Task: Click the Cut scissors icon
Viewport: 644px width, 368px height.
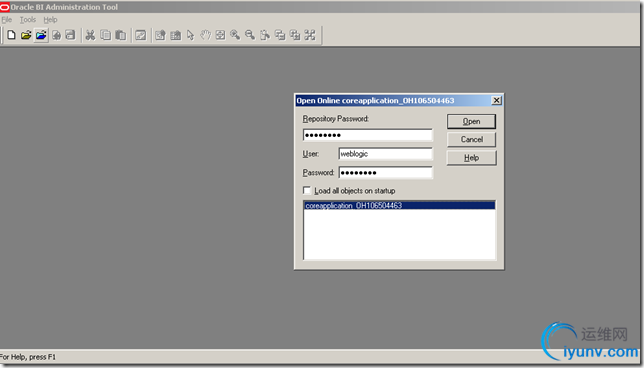Action: point(90,35)
